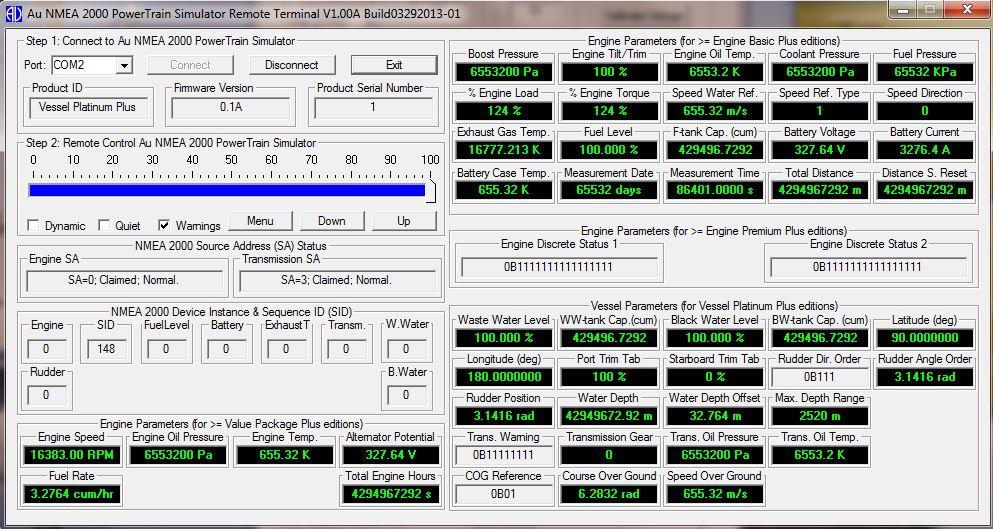Enable the Quiet checkbox

[x=104, y=226]
